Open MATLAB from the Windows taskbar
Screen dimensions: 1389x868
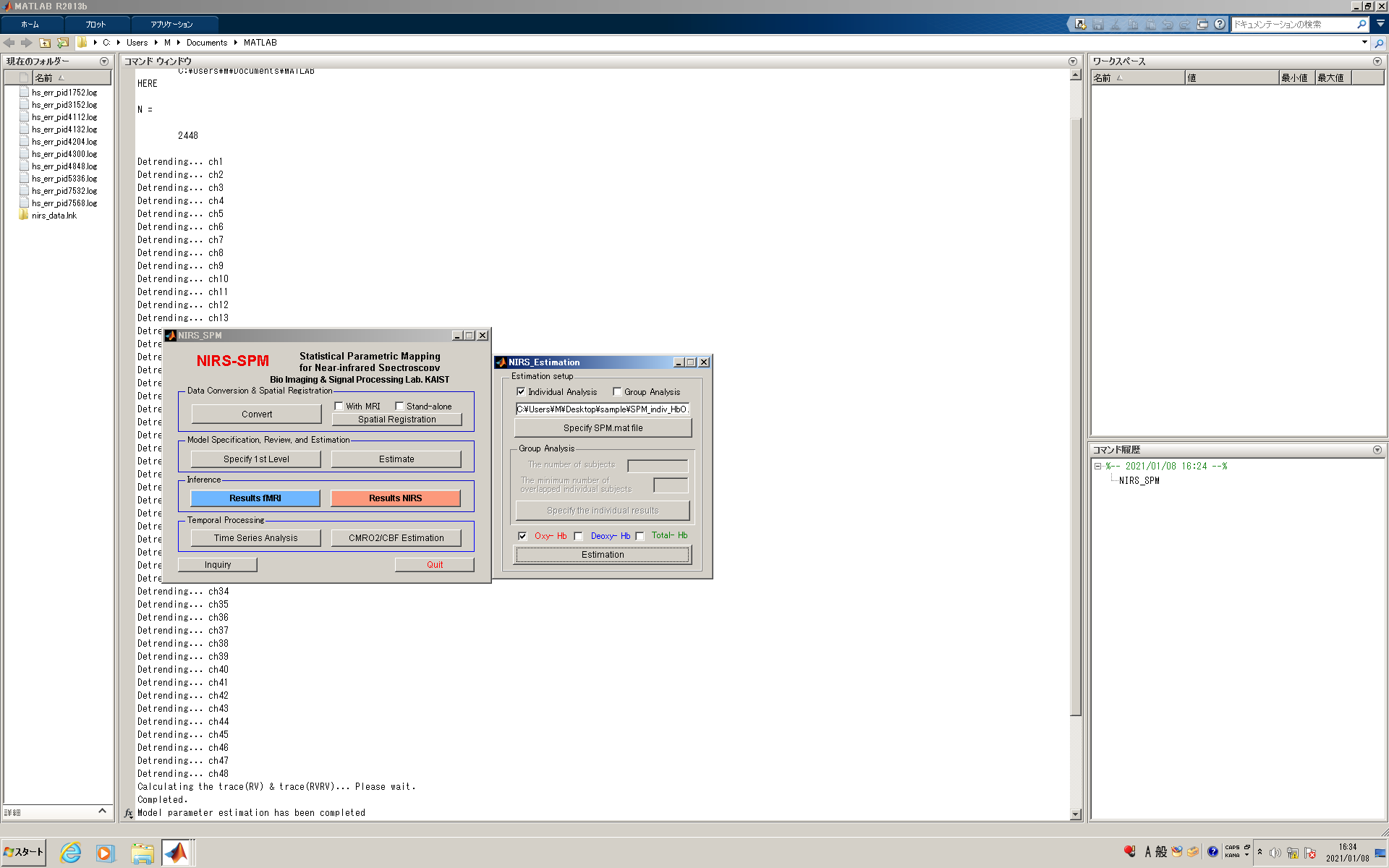[176, 853]
